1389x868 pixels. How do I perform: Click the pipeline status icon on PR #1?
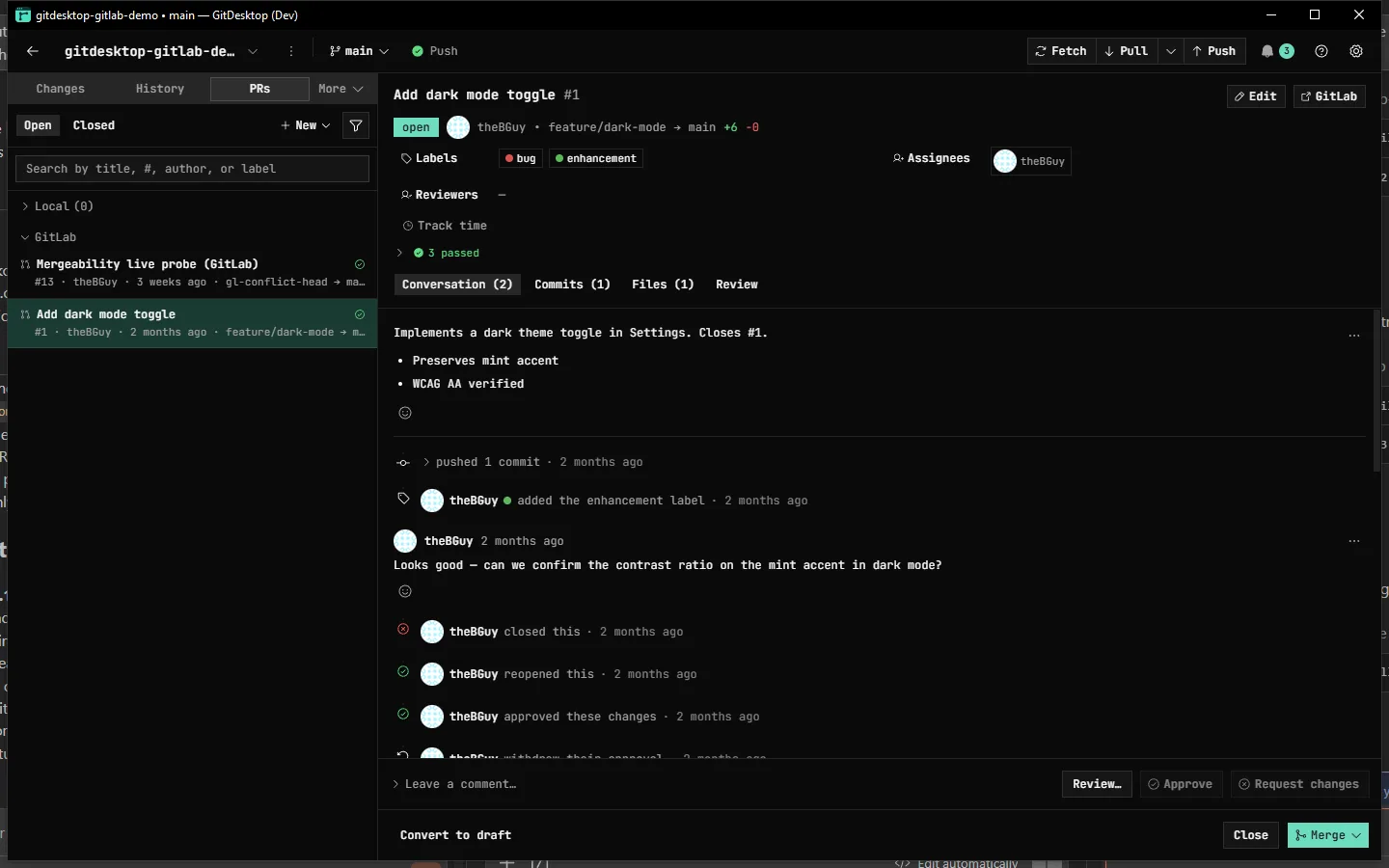point(360,314)
